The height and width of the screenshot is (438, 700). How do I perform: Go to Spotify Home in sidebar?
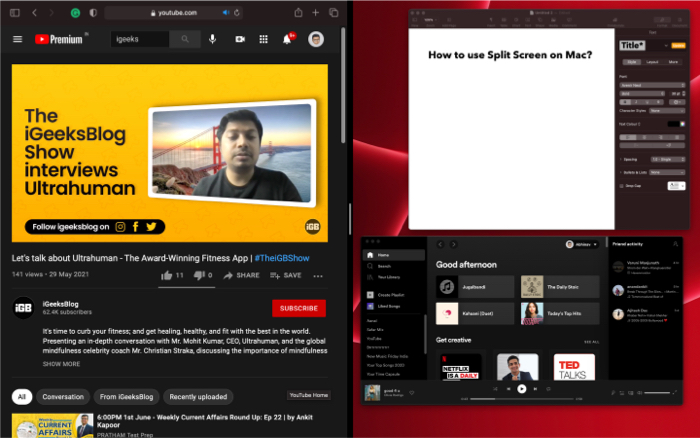pyautogui.click(x=394, y=255)
